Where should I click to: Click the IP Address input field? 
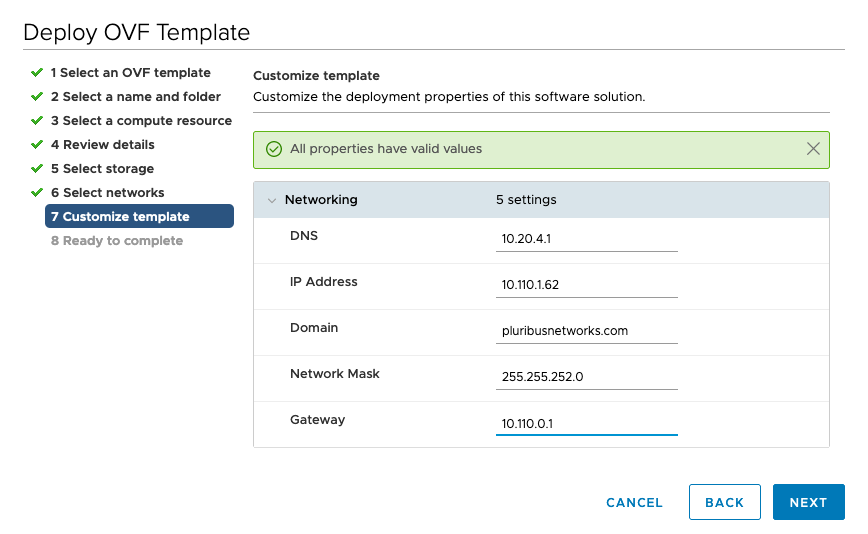pos(587,285)
